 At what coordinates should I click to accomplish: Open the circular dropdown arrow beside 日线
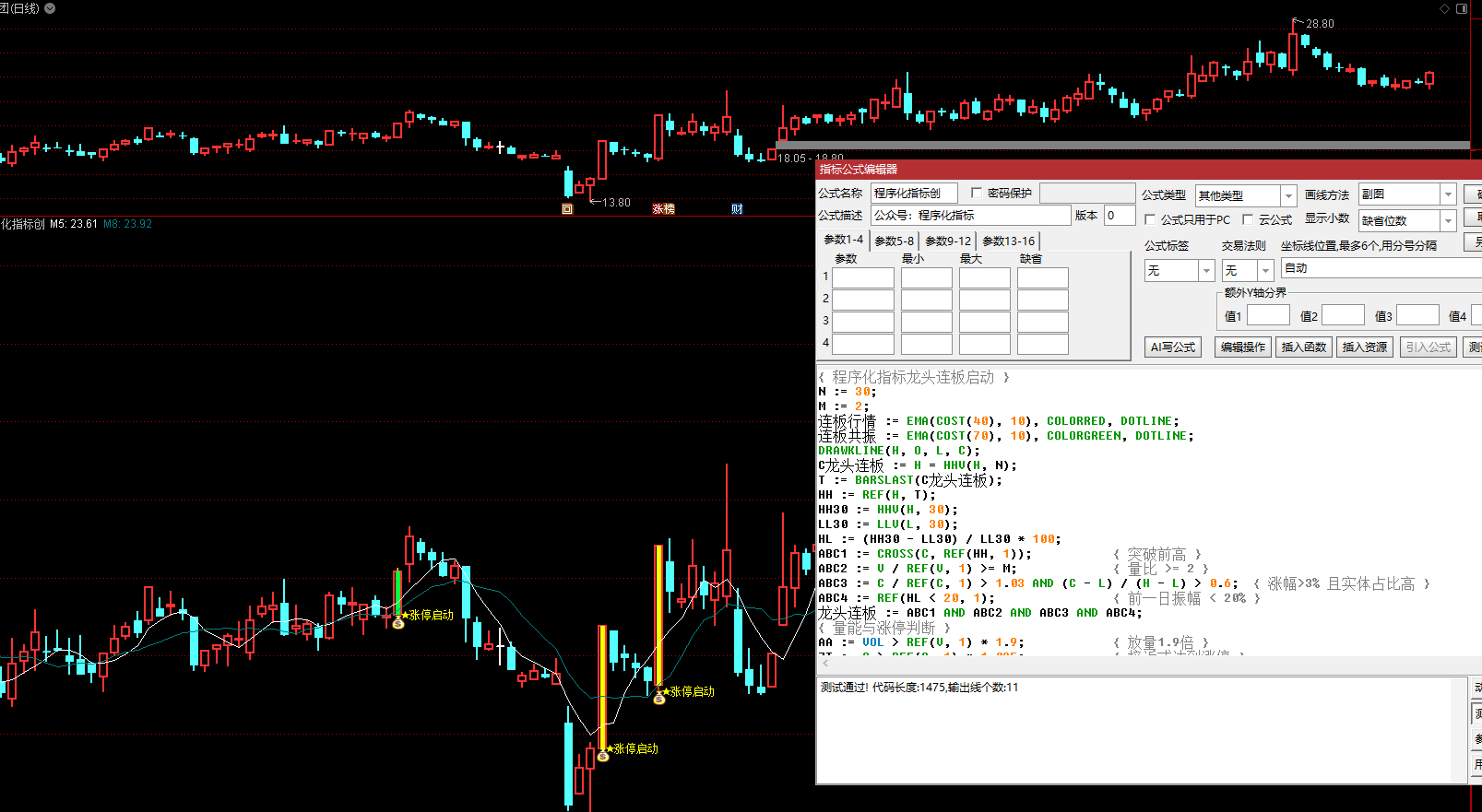(x=50, y=8)
